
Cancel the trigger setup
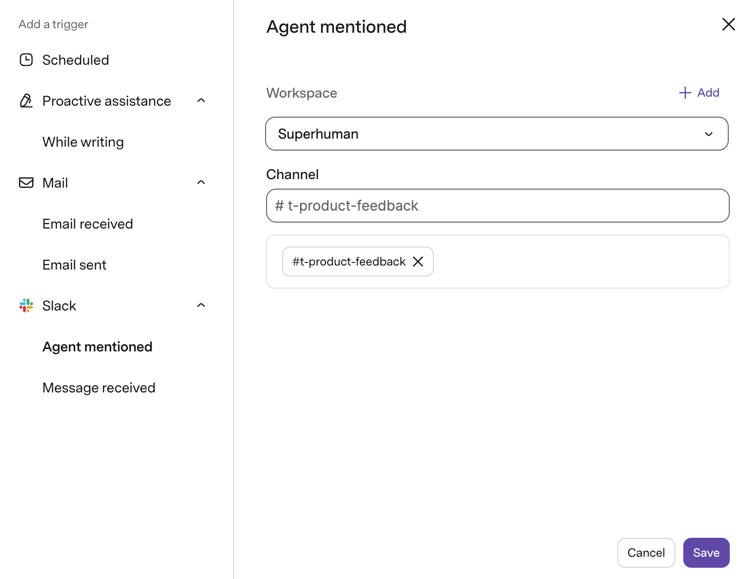pos(646,553)
